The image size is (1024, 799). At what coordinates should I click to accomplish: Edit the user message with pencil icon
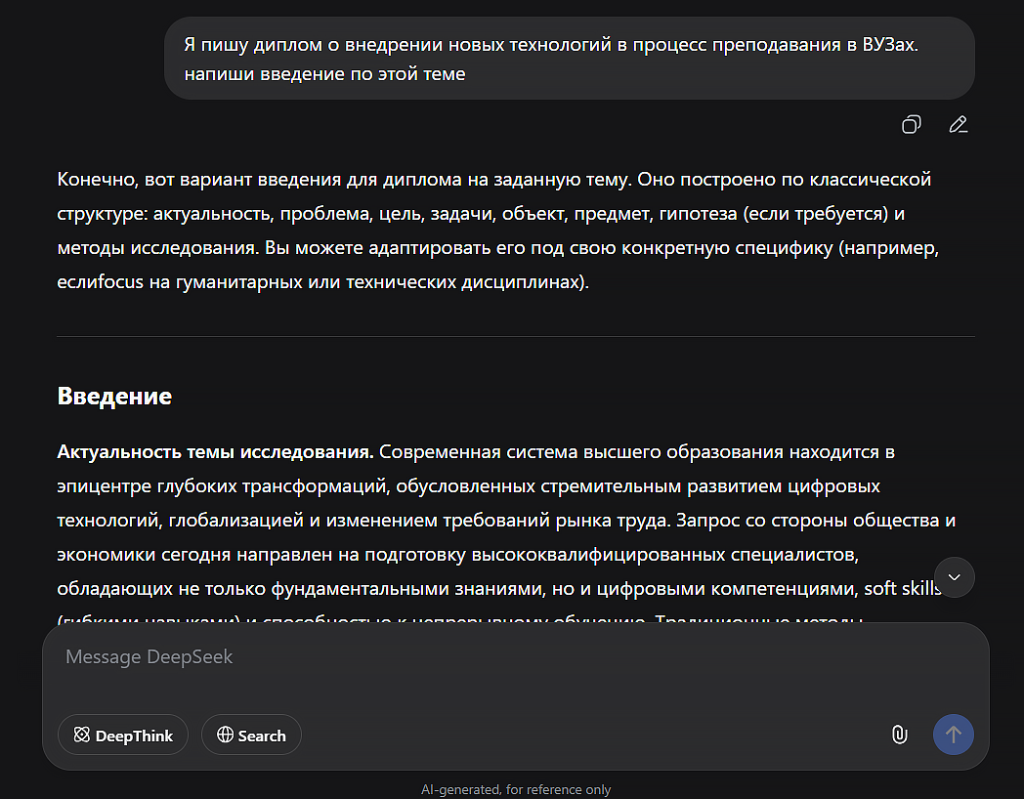pos(958,125)
